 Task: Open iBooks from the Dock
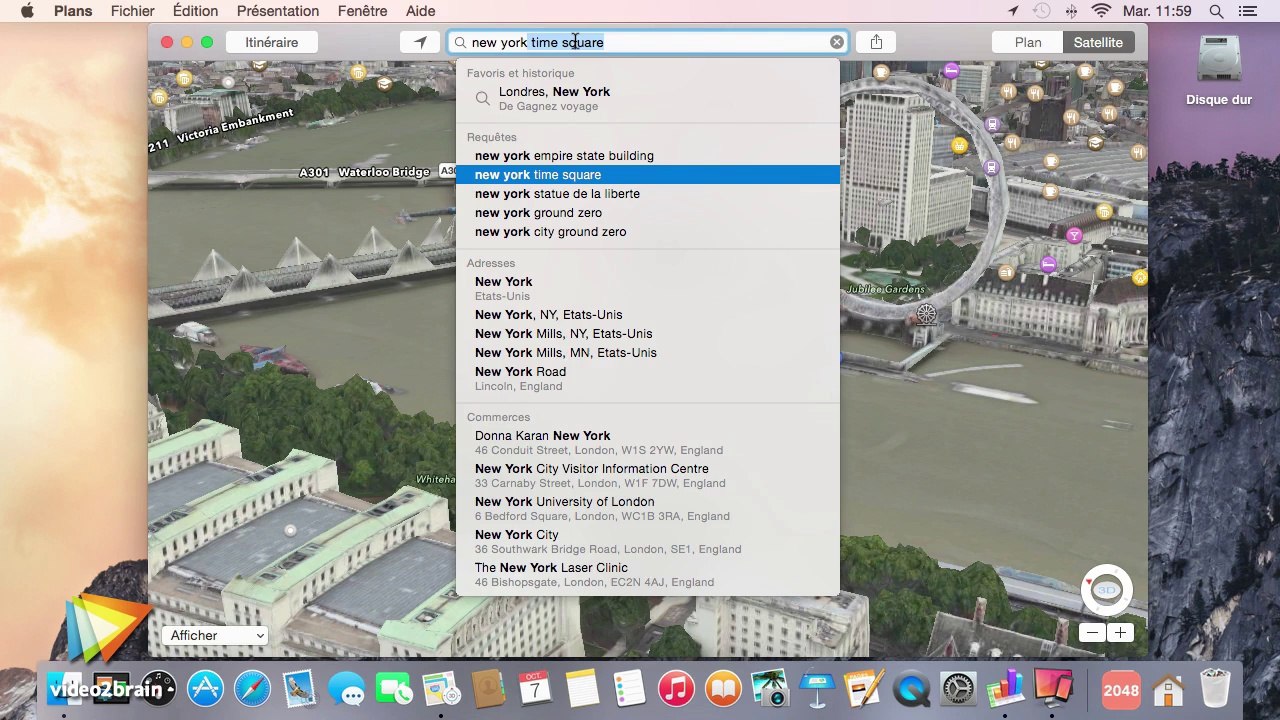[723, 689]
